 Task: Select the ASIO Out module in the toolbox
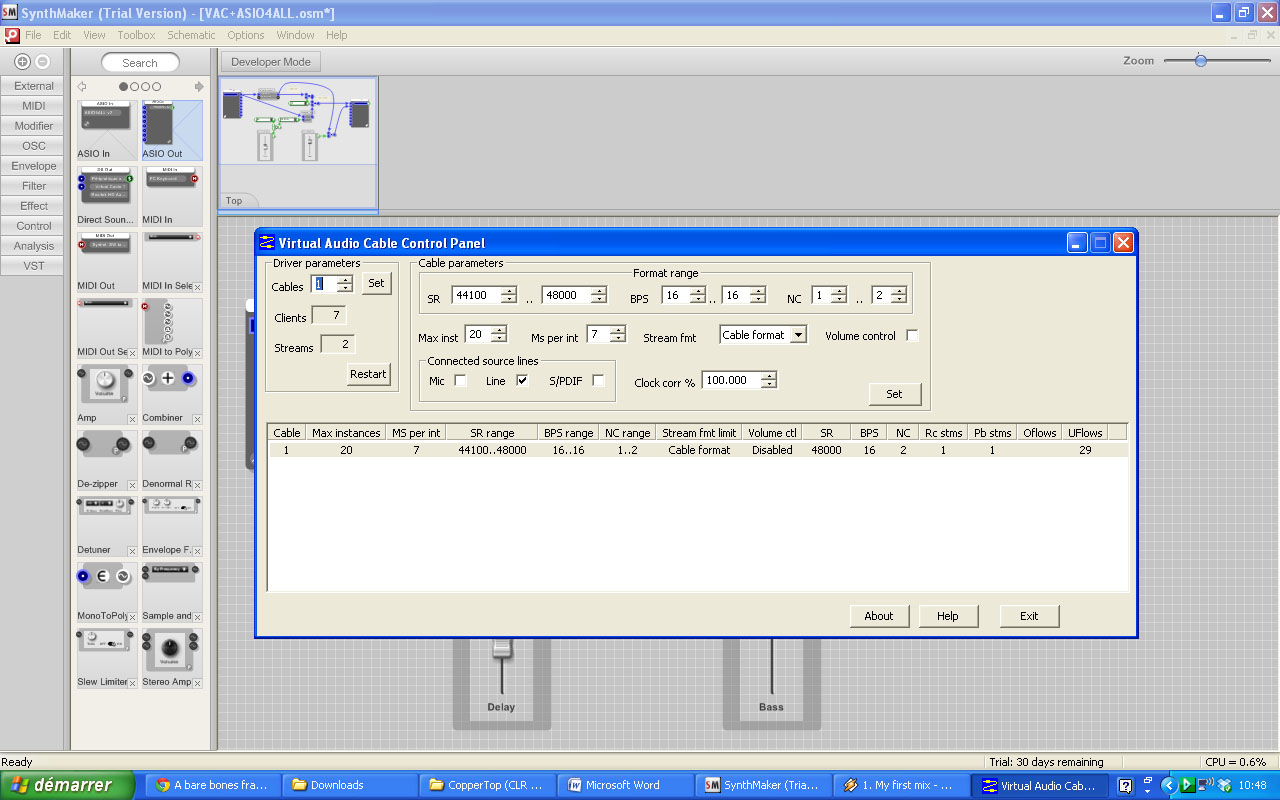click(172, 130)
